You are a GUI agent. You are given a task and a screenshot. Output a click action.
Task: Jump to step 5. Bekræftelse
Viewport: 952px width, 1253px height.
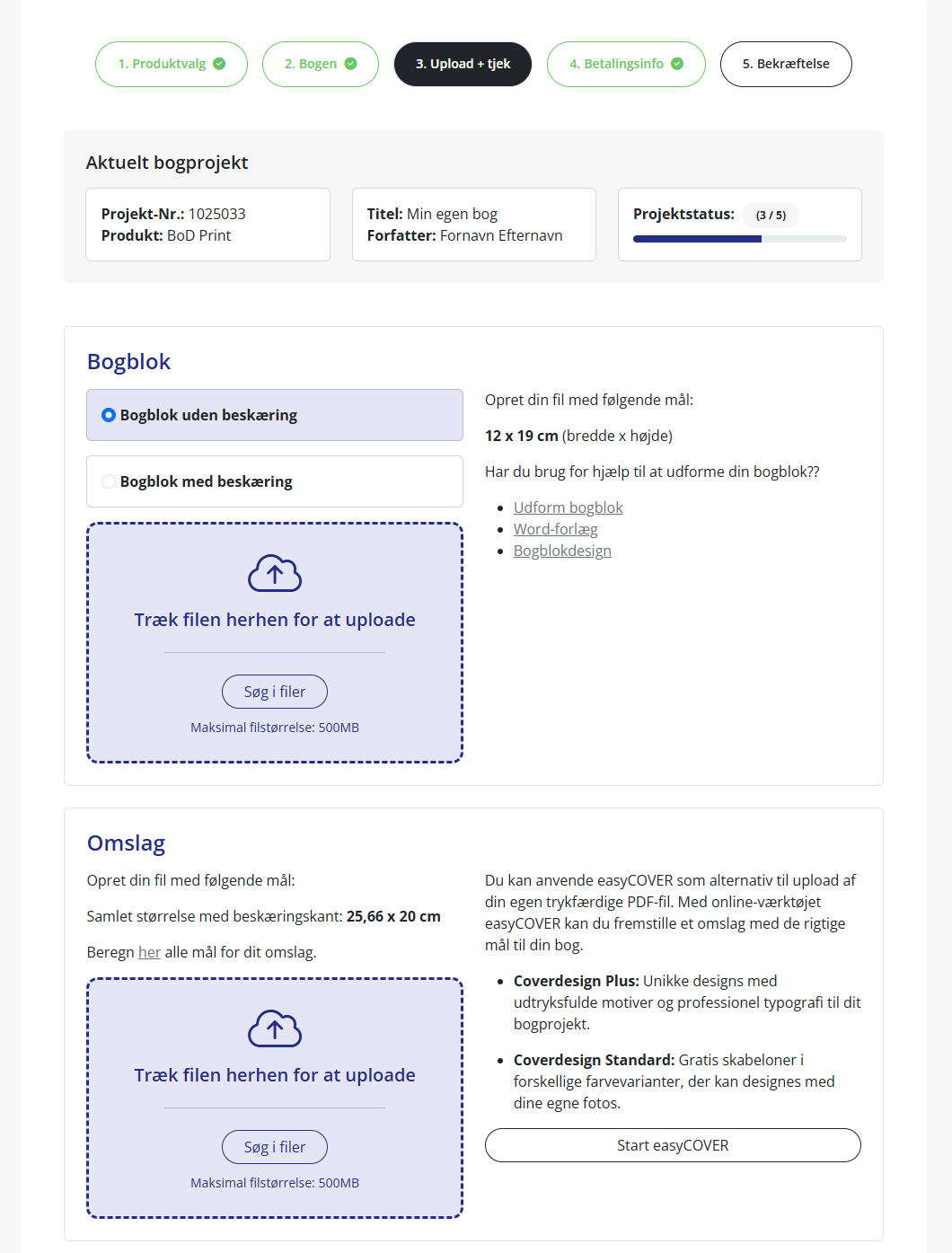click(785, 64)
